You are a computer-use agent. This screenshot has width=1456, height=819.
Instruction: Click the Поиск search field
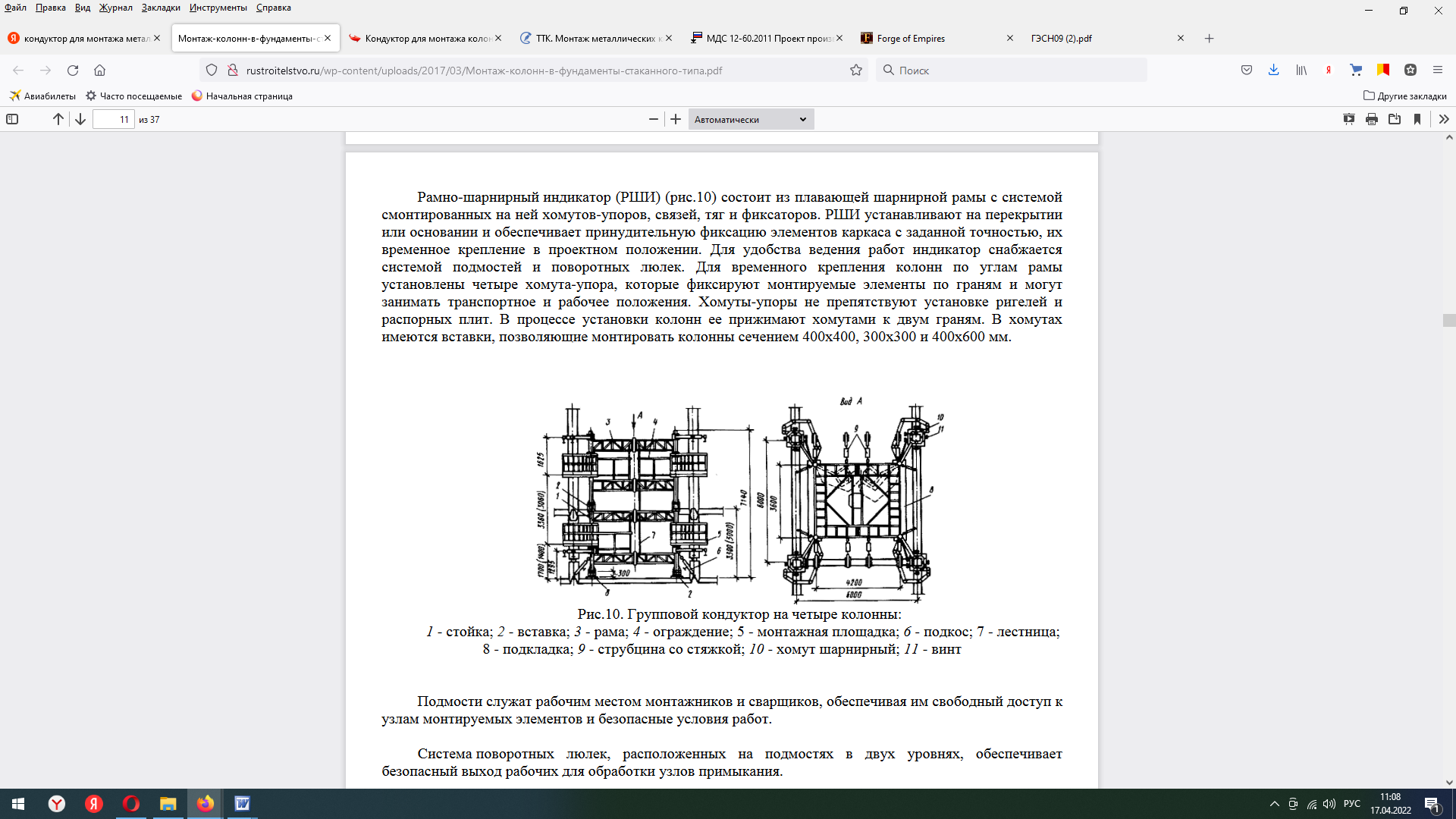point(1011,70)
